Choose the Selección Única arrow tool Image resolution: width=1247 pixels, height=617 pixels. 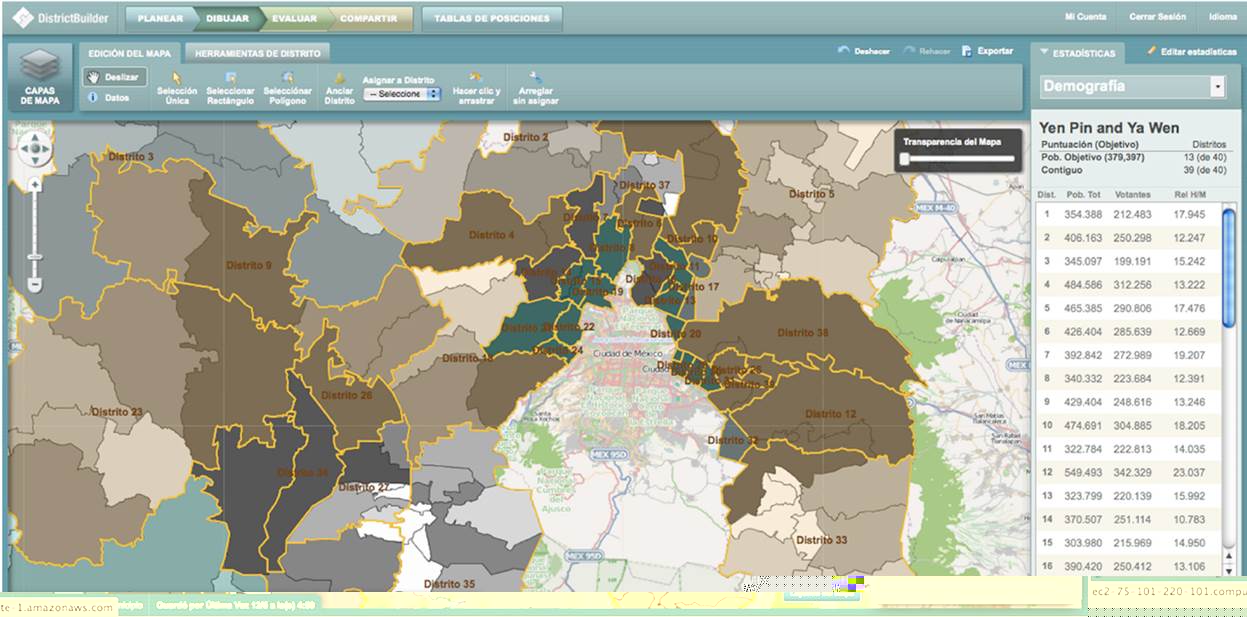(x=177, y=88)
